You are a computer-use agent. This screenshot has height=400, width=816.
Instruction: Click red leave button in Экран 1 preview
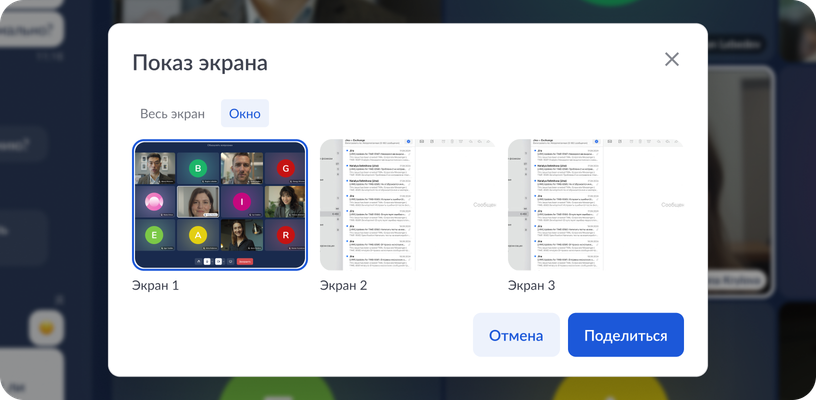tap(245, 260)
